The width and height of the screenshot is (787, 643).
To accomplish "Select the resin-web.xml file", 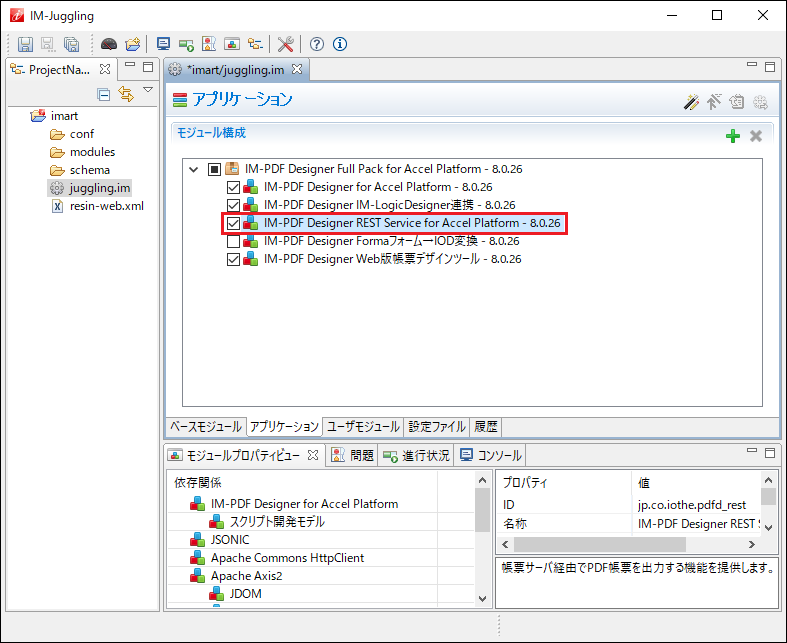I will click(x=106, y=206).
